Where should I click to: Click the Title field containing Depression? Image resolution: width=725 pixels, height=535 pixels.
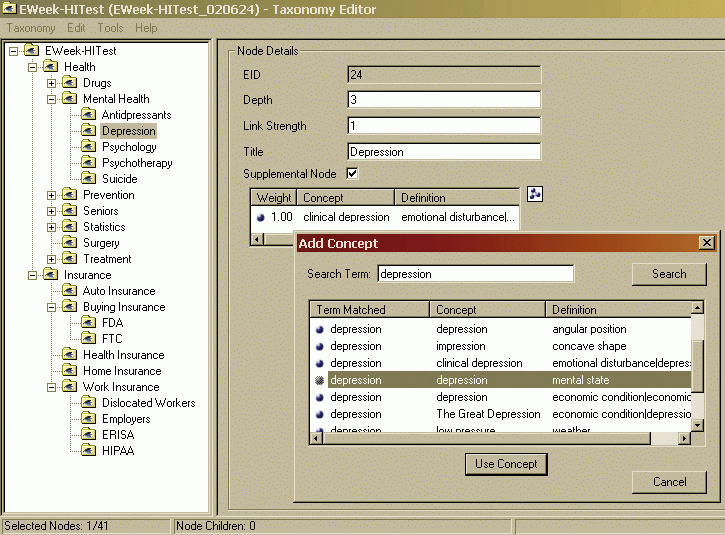pos(444,152)
